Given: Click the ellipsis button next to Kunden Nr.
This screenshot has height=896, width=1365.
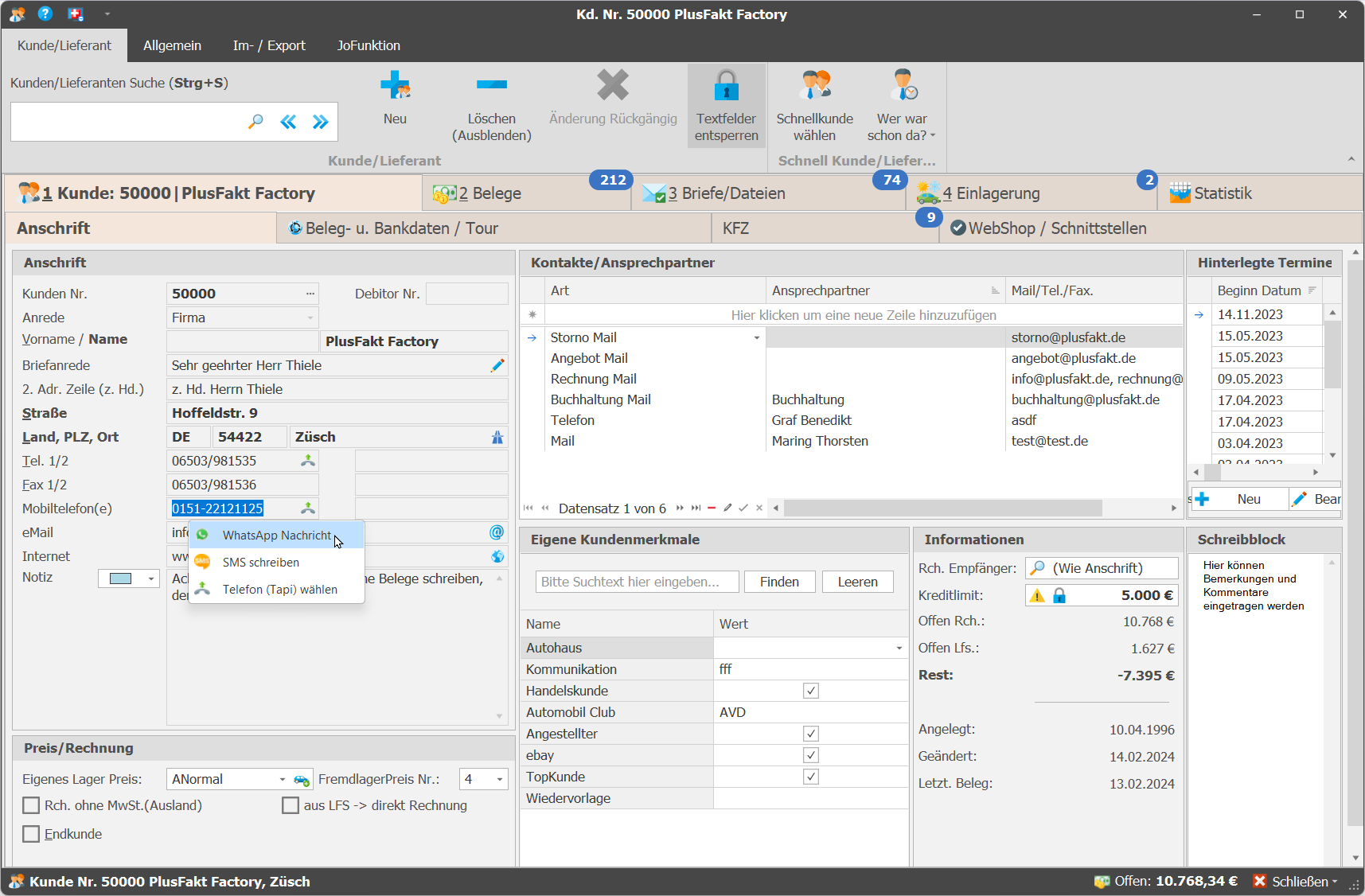Looking at the screenshot, I should [x=310, y=294].
